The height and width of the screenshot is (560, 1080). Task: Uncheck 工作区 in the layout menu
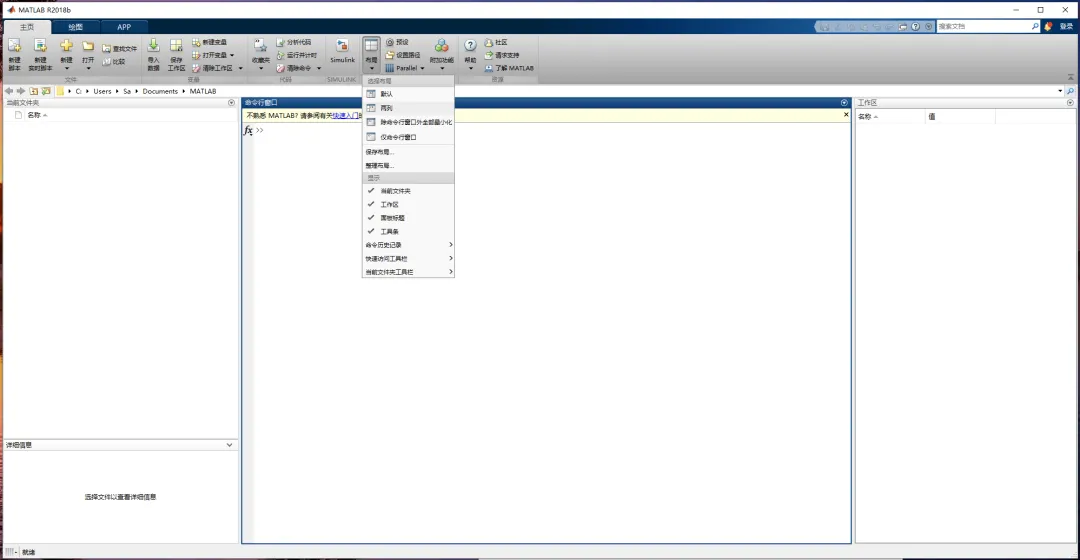pyautogui.click(x=408, y=205)
